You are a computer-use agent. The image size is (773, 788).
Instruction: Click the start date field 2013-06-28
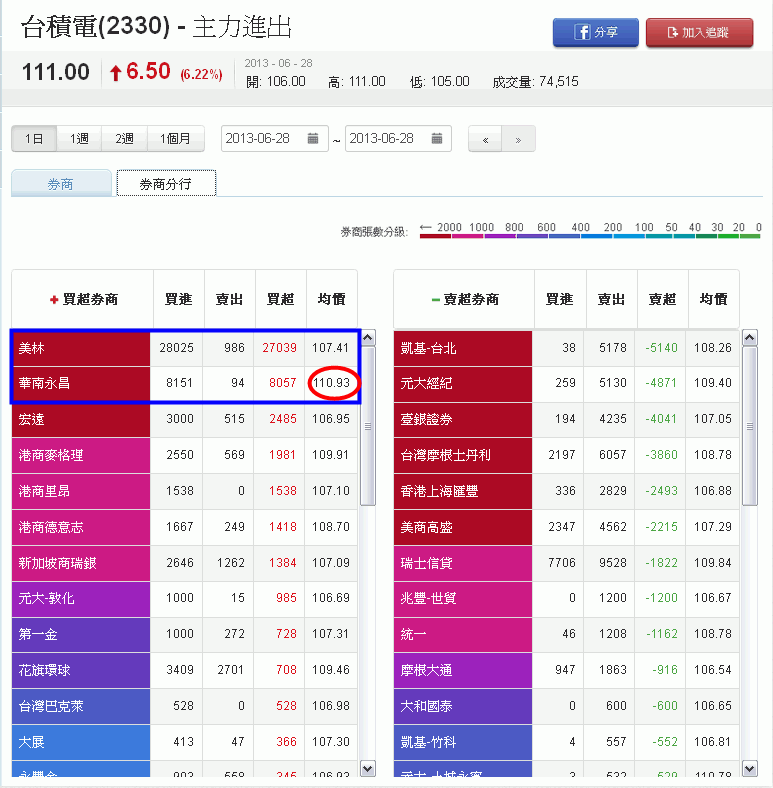[x=274, y=138]
